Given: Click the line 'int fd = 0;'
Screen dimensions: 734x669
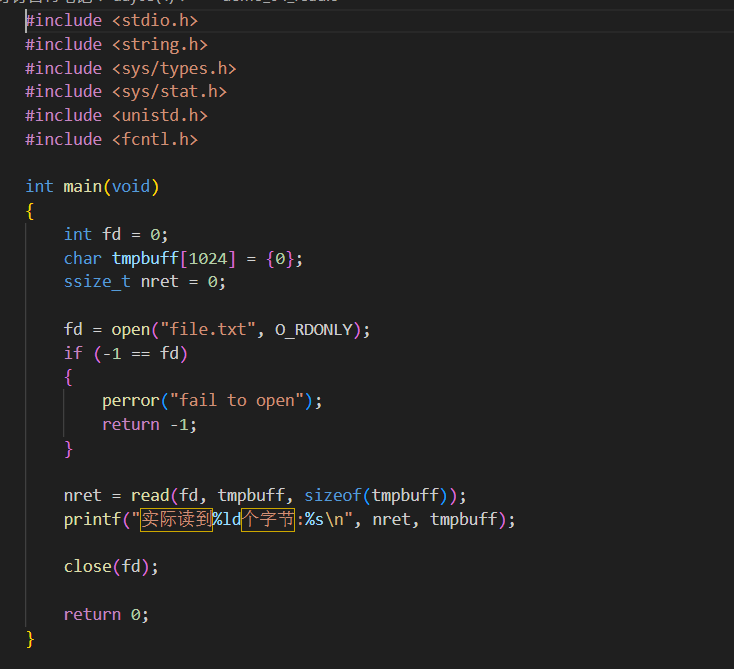Looking at the screenshot, I should click(116, 234).
